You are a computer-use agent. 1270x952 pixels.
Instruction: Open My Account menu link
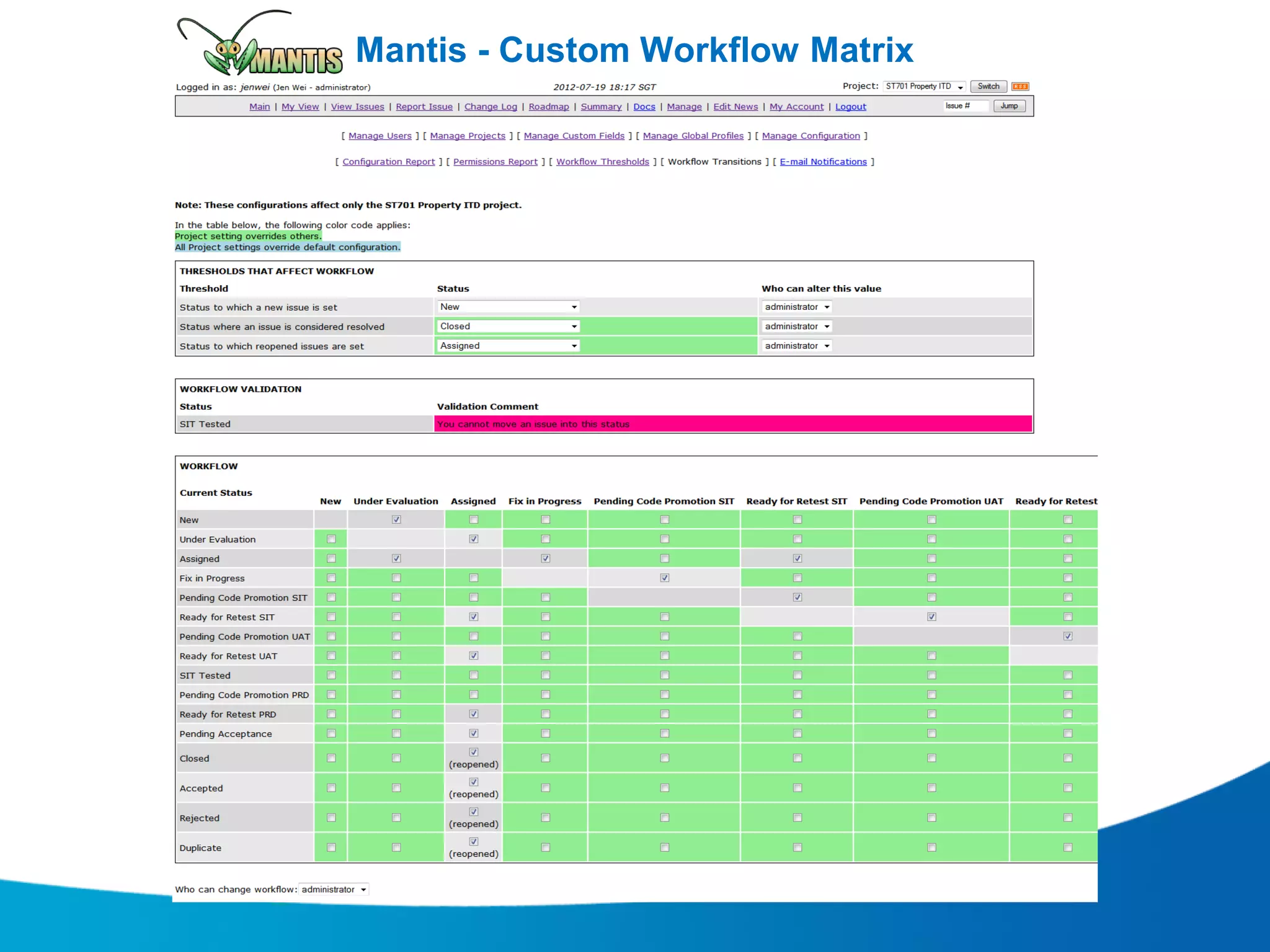coord(797,107)
